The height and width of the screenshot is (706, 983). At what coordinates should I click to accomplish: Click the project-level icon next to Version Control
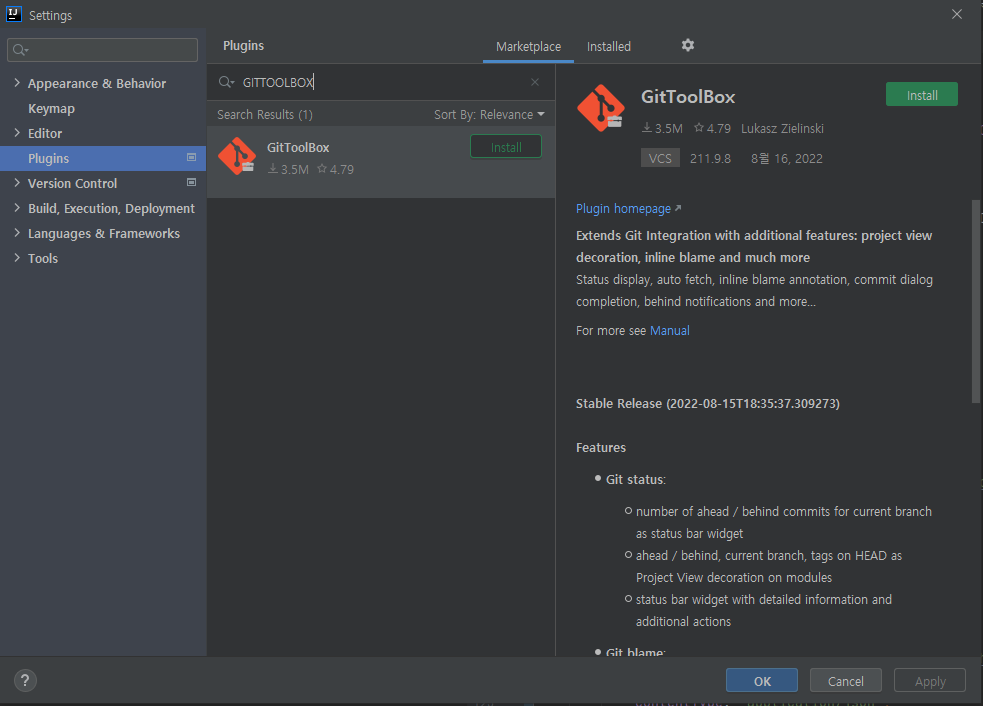coord(192,182)
